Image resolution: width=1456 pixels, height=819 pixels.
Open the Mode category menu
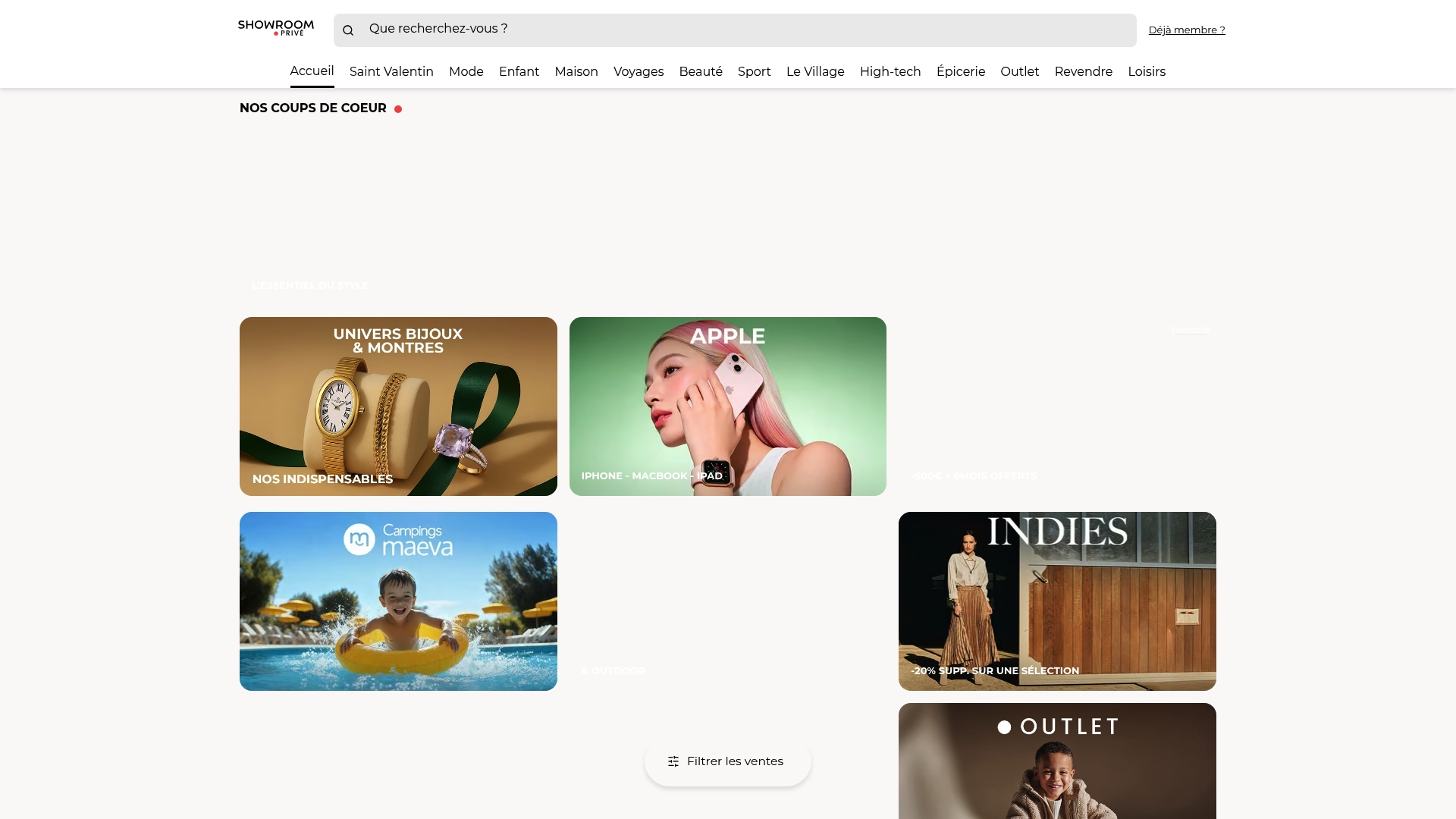[466, 72]
